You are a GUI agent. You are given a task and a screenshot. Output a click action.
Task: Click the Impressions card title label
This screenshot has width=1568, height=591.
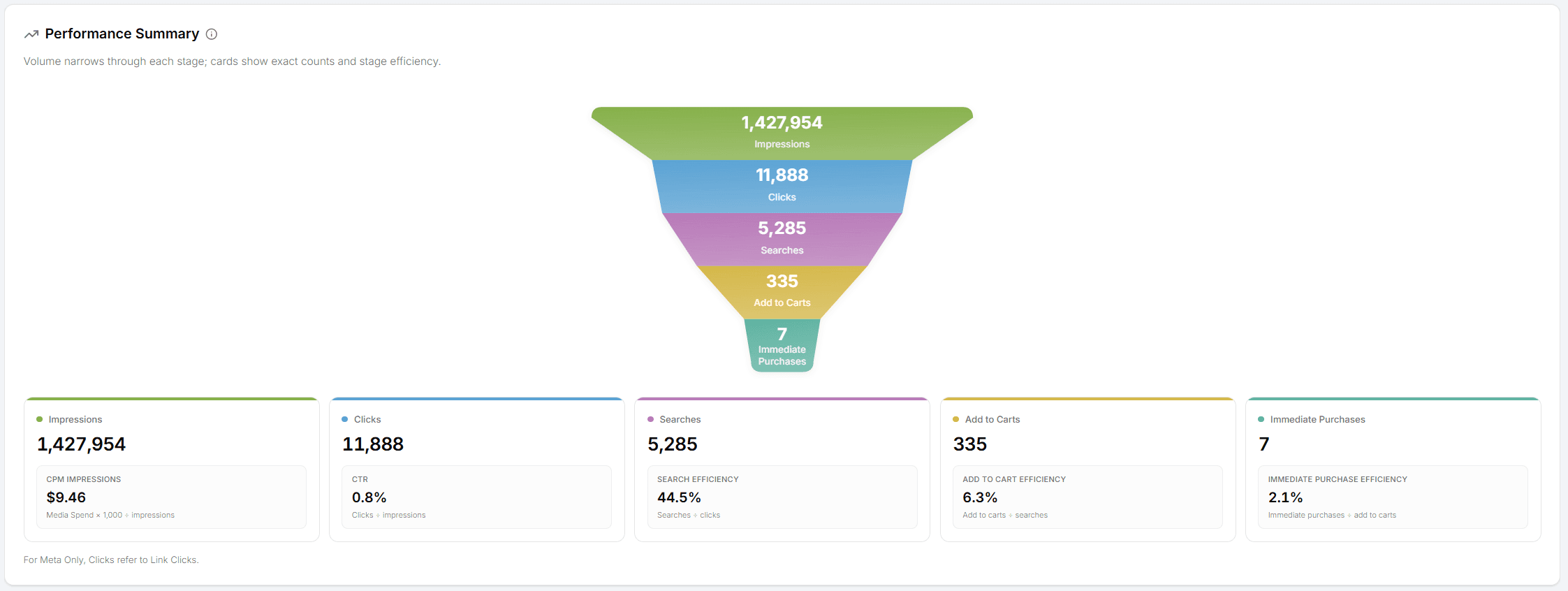click(x=75, y=419)
